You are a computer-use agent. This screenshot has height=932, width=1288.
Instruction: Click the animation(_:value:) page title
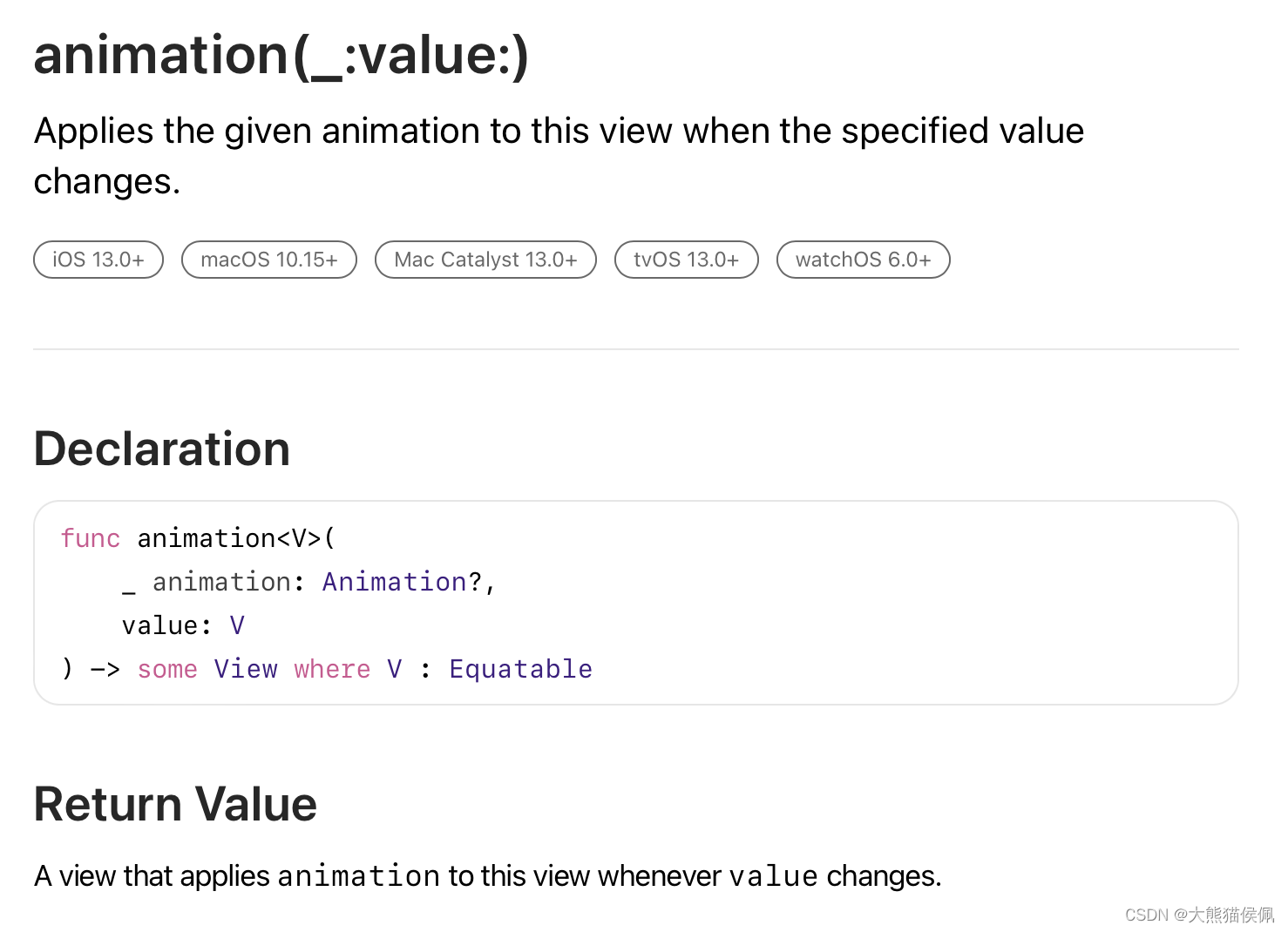(281, 56)
